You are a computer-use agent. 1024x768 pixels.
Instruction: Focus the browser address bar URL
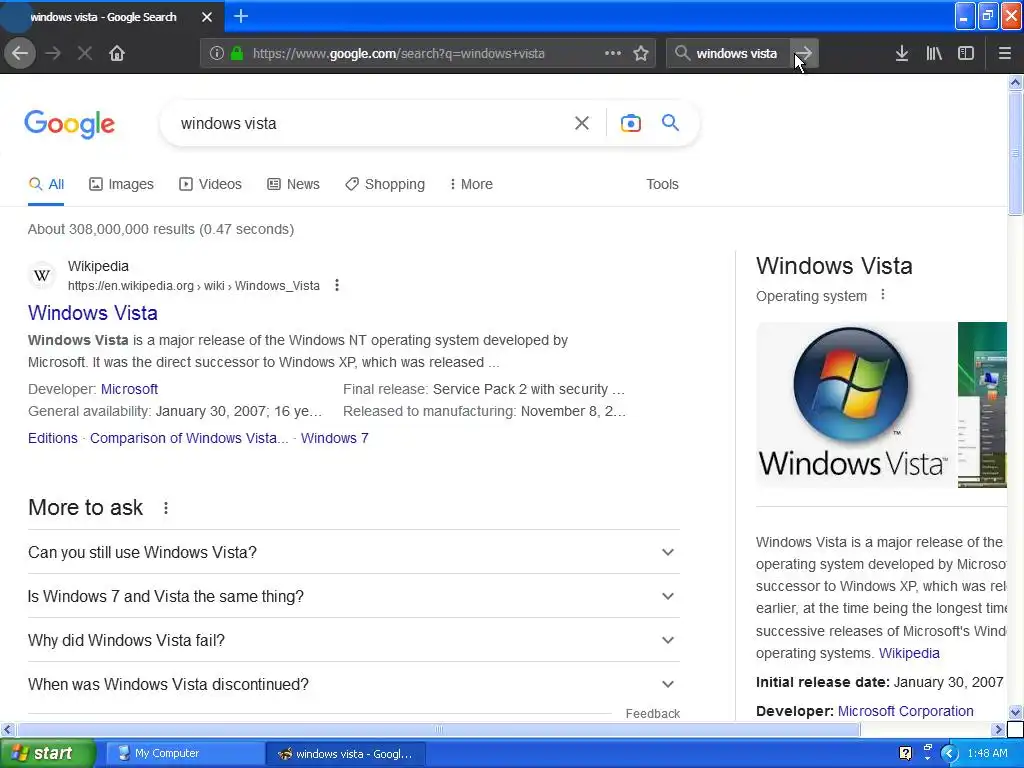click(398, 54)
